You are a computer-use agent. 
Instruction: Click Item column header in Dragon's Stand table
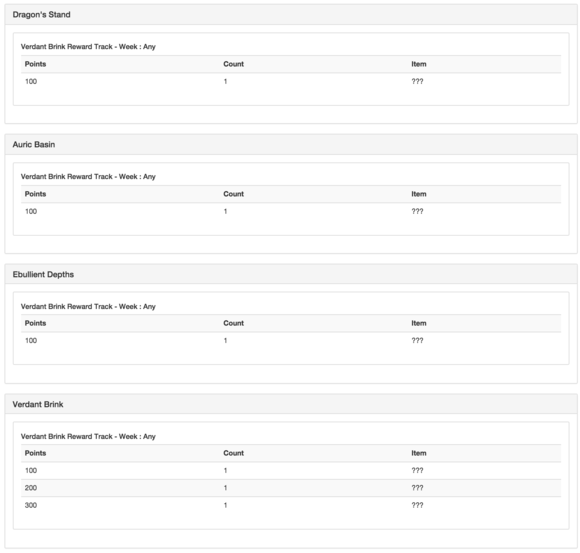coord(419,64)
